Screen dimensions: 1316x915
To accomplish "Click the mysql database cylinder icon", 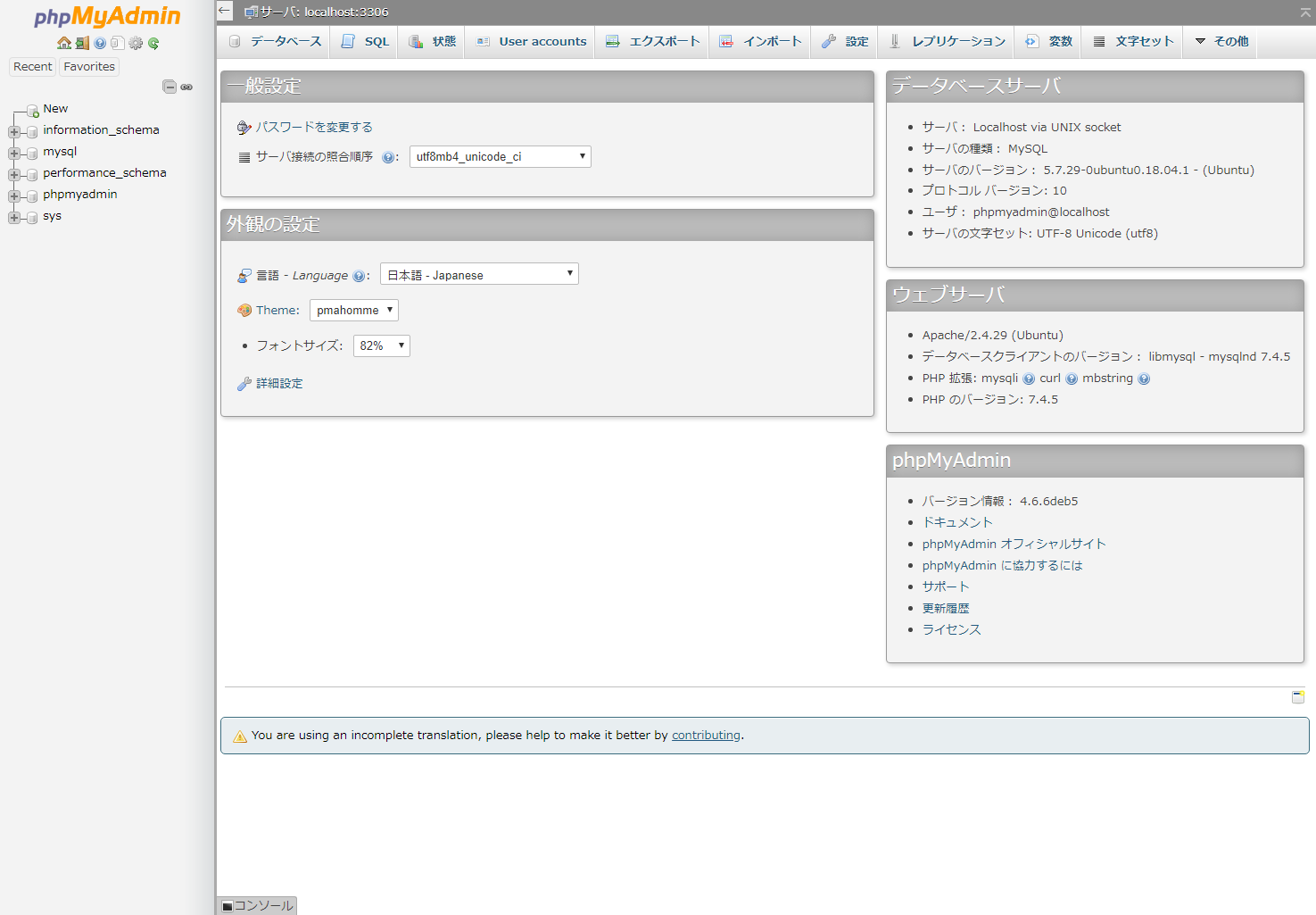I will [x=32, y=153].
